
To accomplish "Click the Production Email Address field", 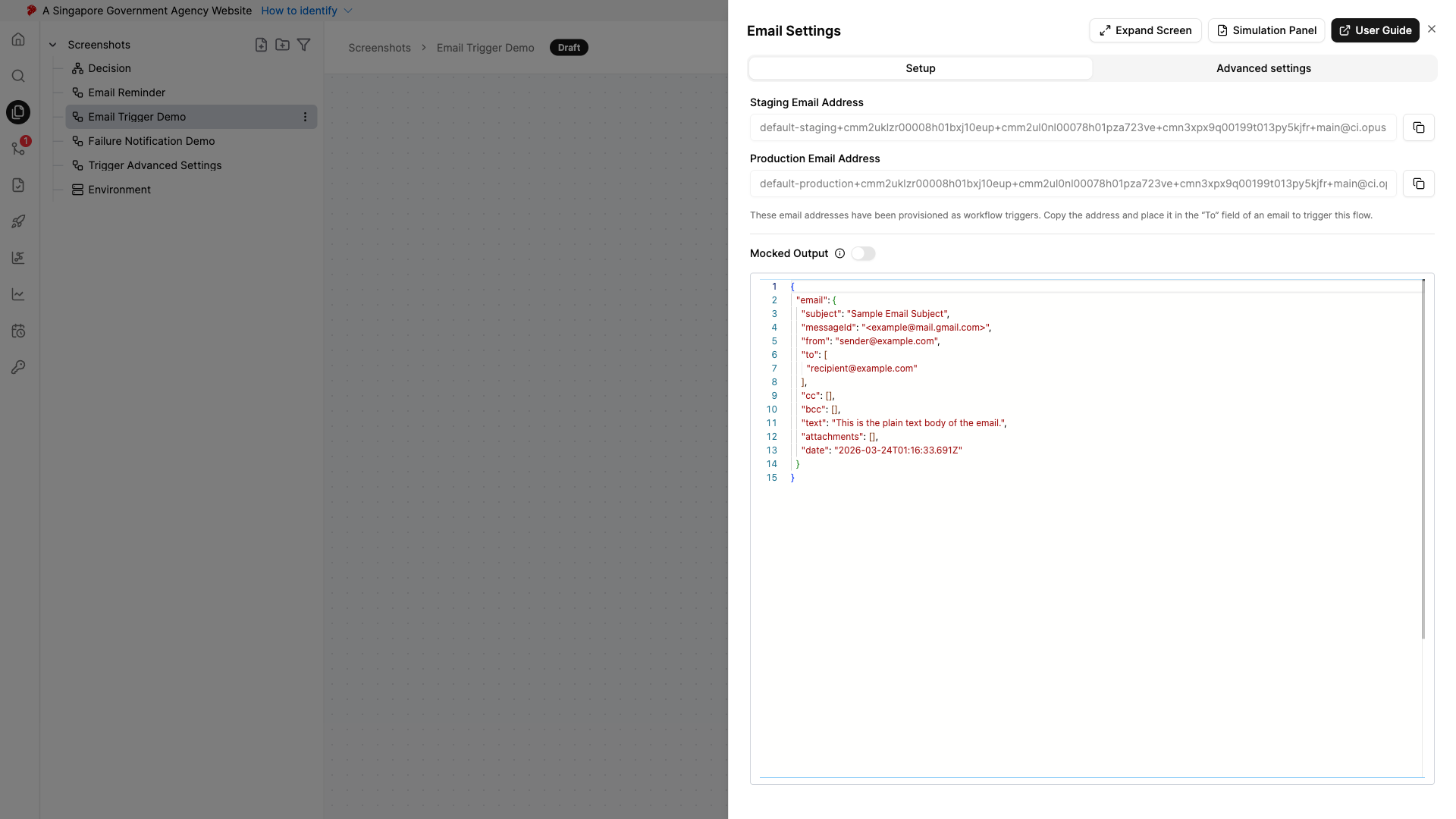I will (1073, 184).
